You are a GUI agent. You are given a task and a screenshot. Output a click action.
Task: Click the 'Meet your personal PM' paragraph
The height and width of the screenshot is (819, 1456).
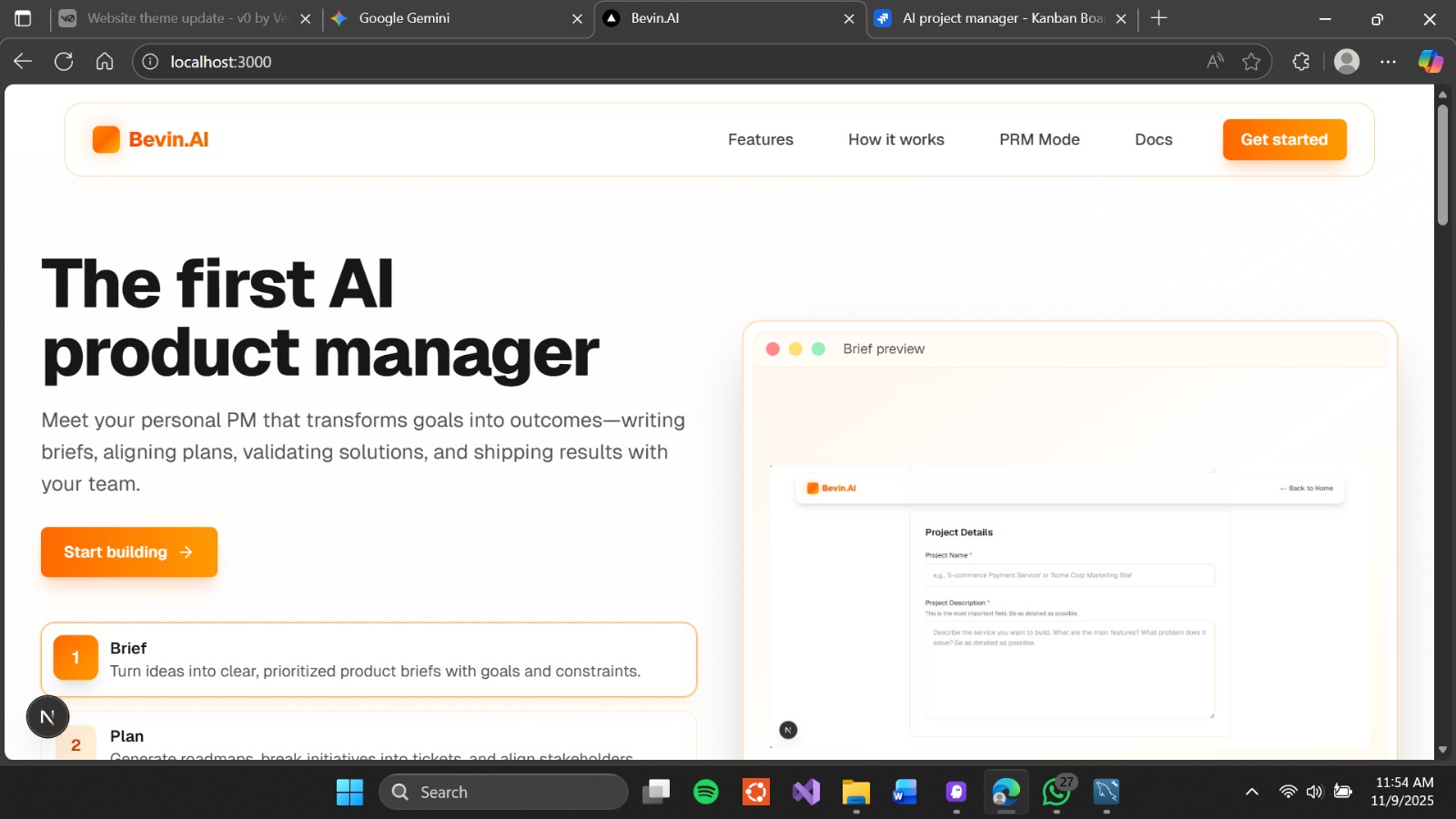(363, 452)
